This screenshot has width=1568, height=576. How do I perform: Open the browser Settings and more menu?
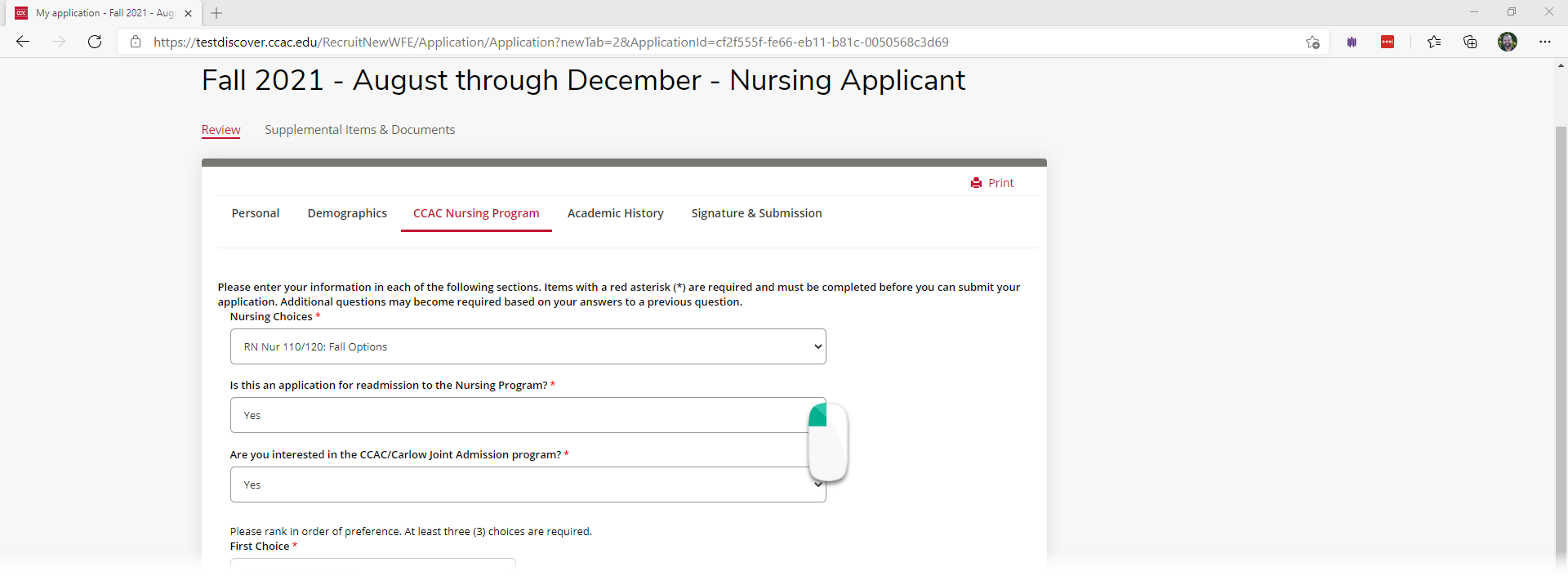point(1546,42)
